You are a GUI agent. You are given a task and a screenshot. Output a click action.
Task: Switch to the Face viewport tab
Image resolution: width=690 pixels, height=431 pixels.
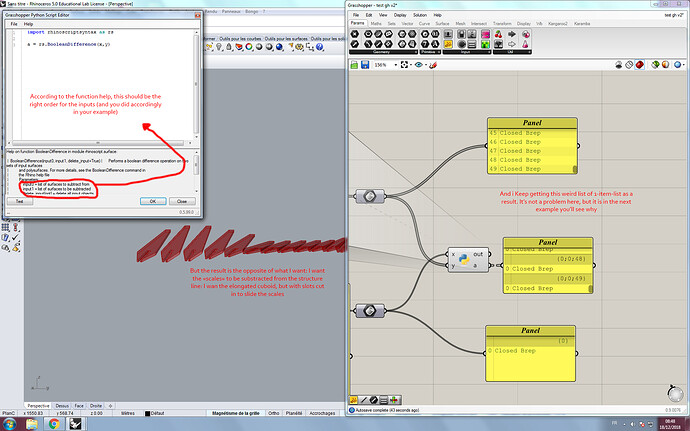tap(79, 405)
